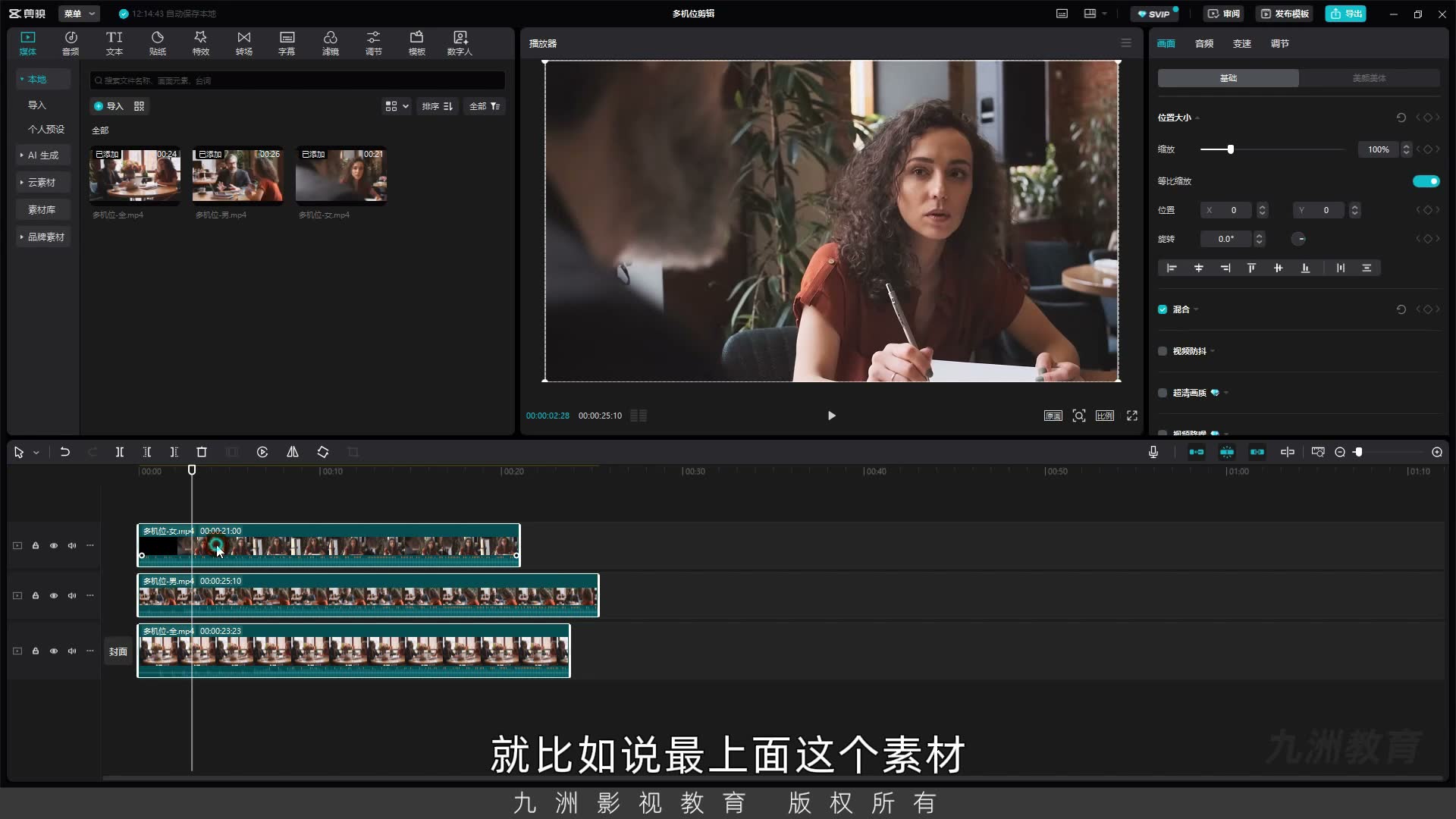Viewport: 1456px width, 819px height.
Task: Click the timeline zoom-in plus icon
Action: point(1437,452)
